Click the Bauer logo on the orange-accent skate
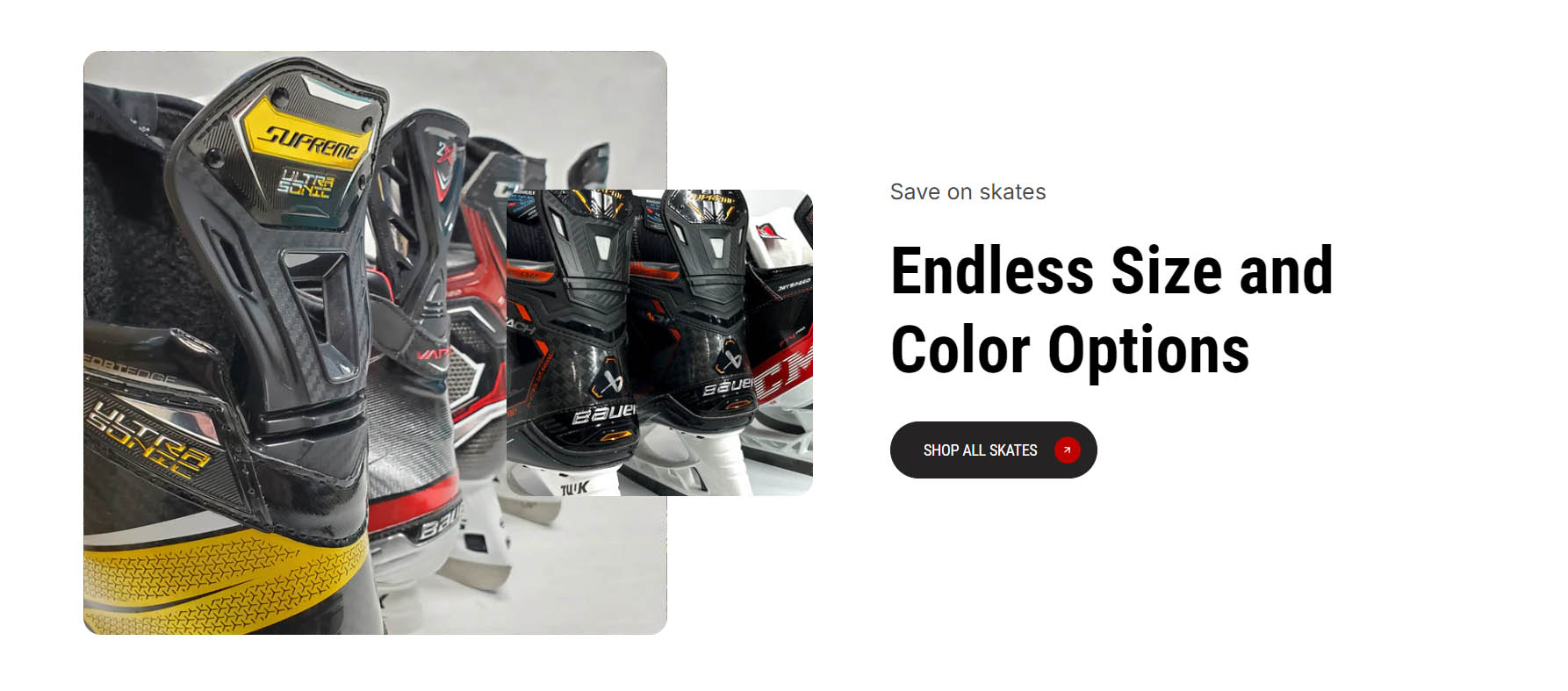The width and height of the screenshot is (1568, 691). click(604, 414)
